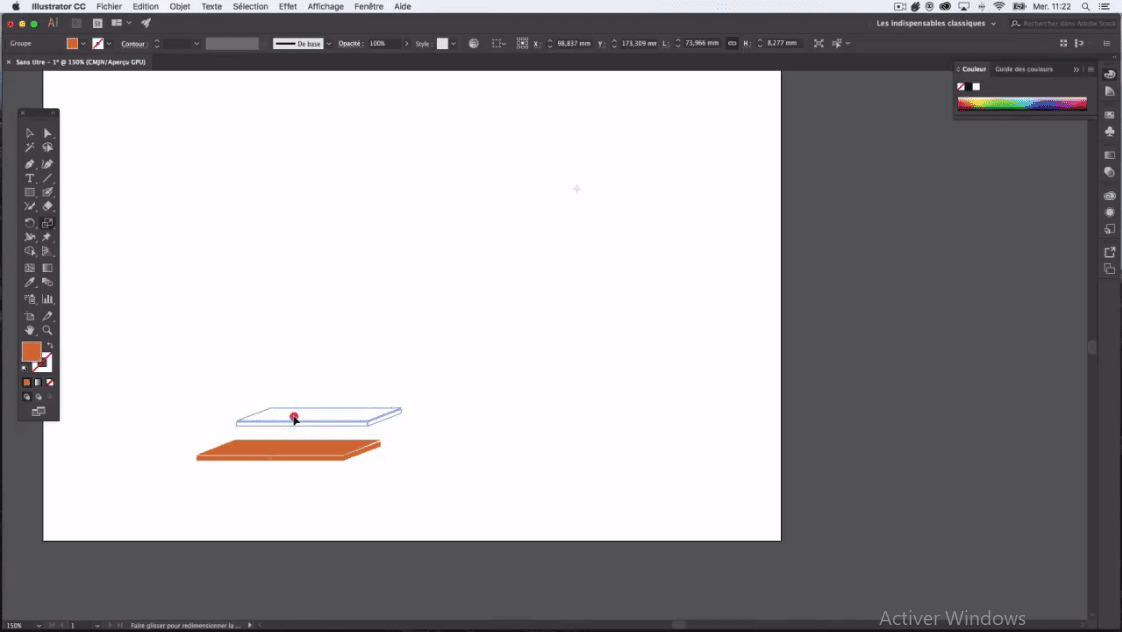The image size is (1122, 632).
Task: Select the Direct Selection tool
Action: (47, 133)
